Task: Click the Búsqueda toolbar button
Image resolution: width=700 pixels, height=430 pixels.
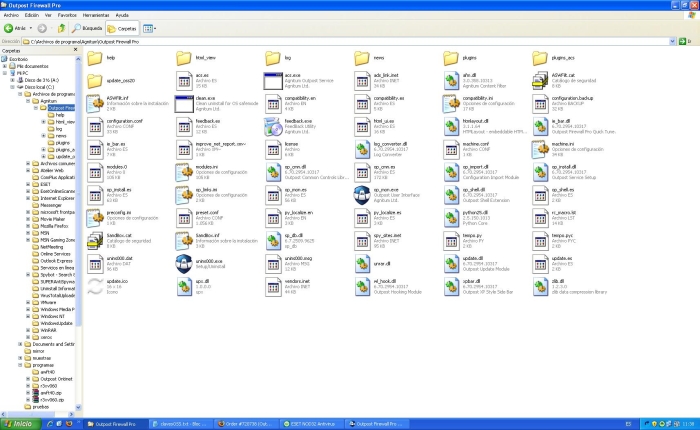Action: coord(87,28)
